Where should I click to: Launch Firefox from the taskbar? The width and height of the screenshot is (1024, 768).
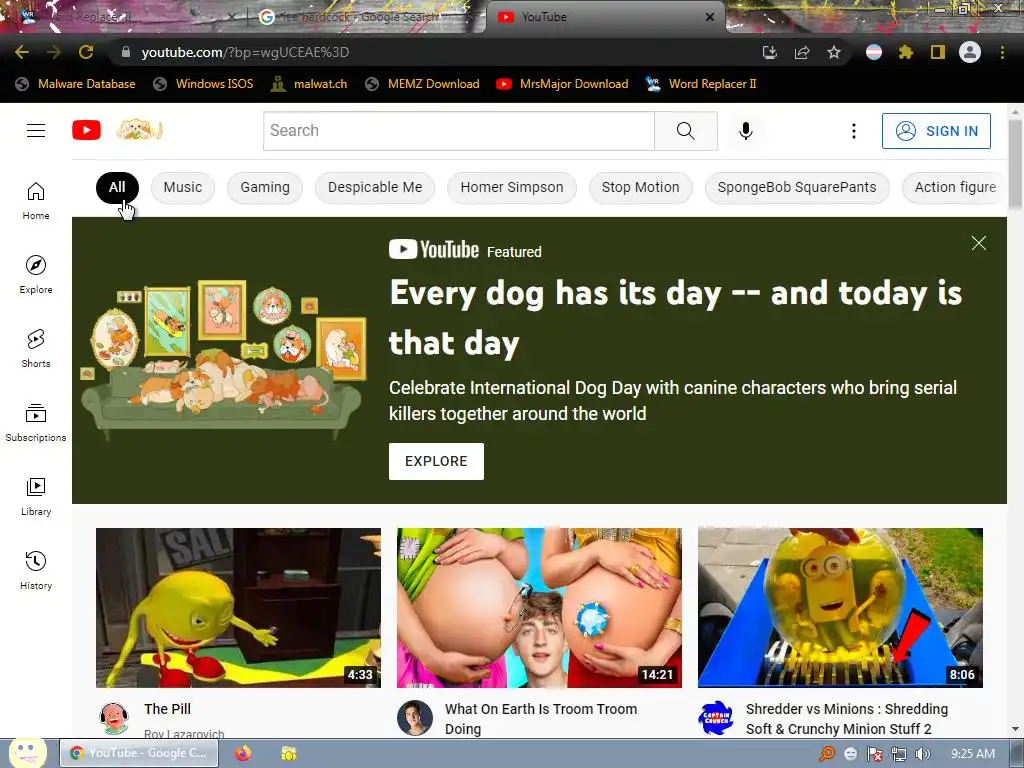point(243,753)
